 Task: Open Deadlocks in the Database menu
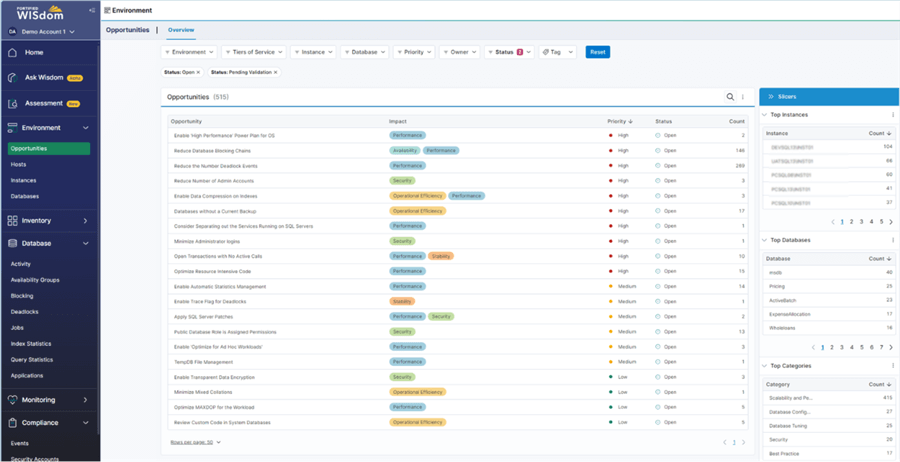(x=22, y=311)
